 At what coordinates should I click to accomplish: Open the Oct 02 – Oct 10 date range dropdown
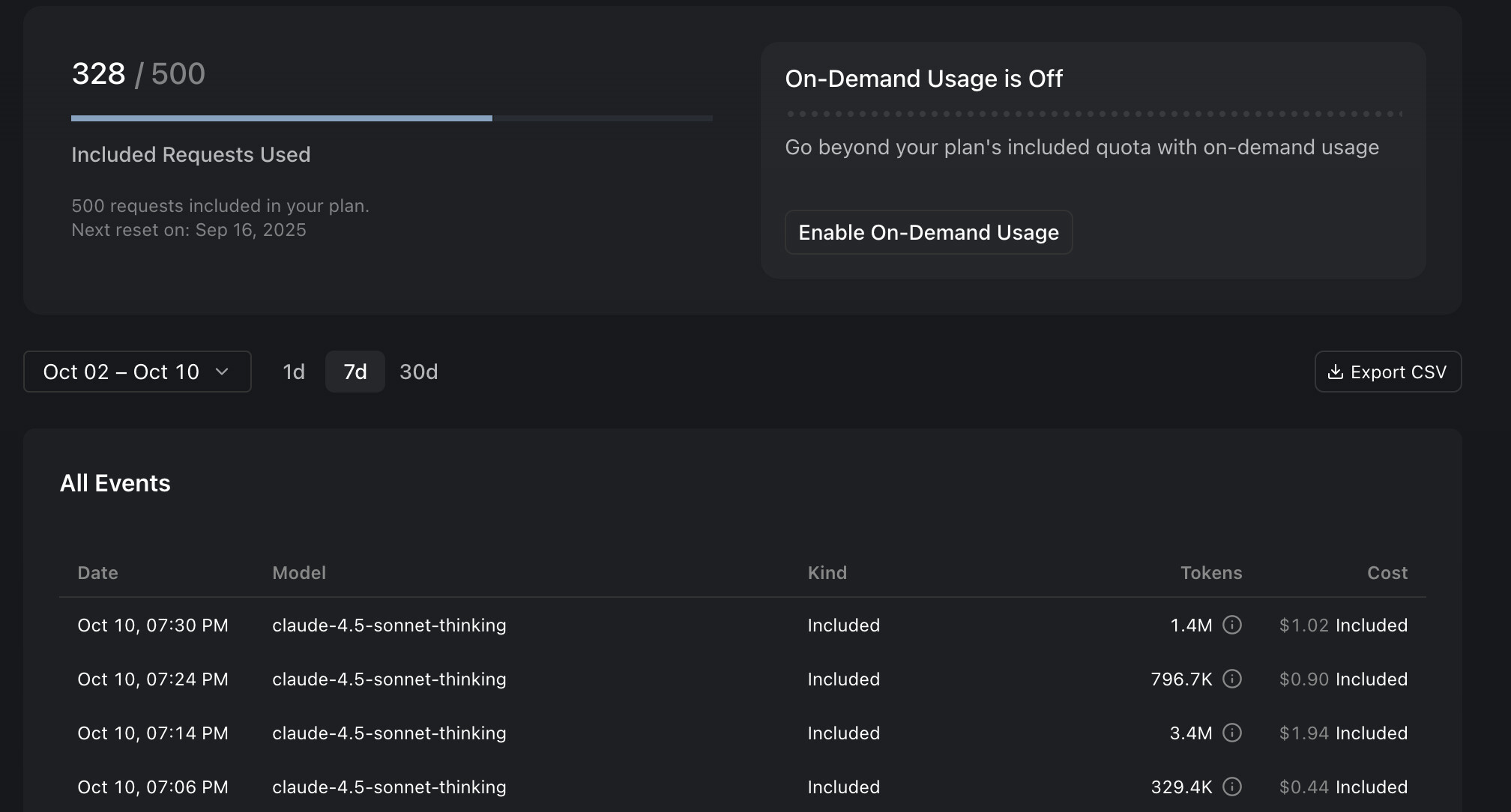click(137, 372)
